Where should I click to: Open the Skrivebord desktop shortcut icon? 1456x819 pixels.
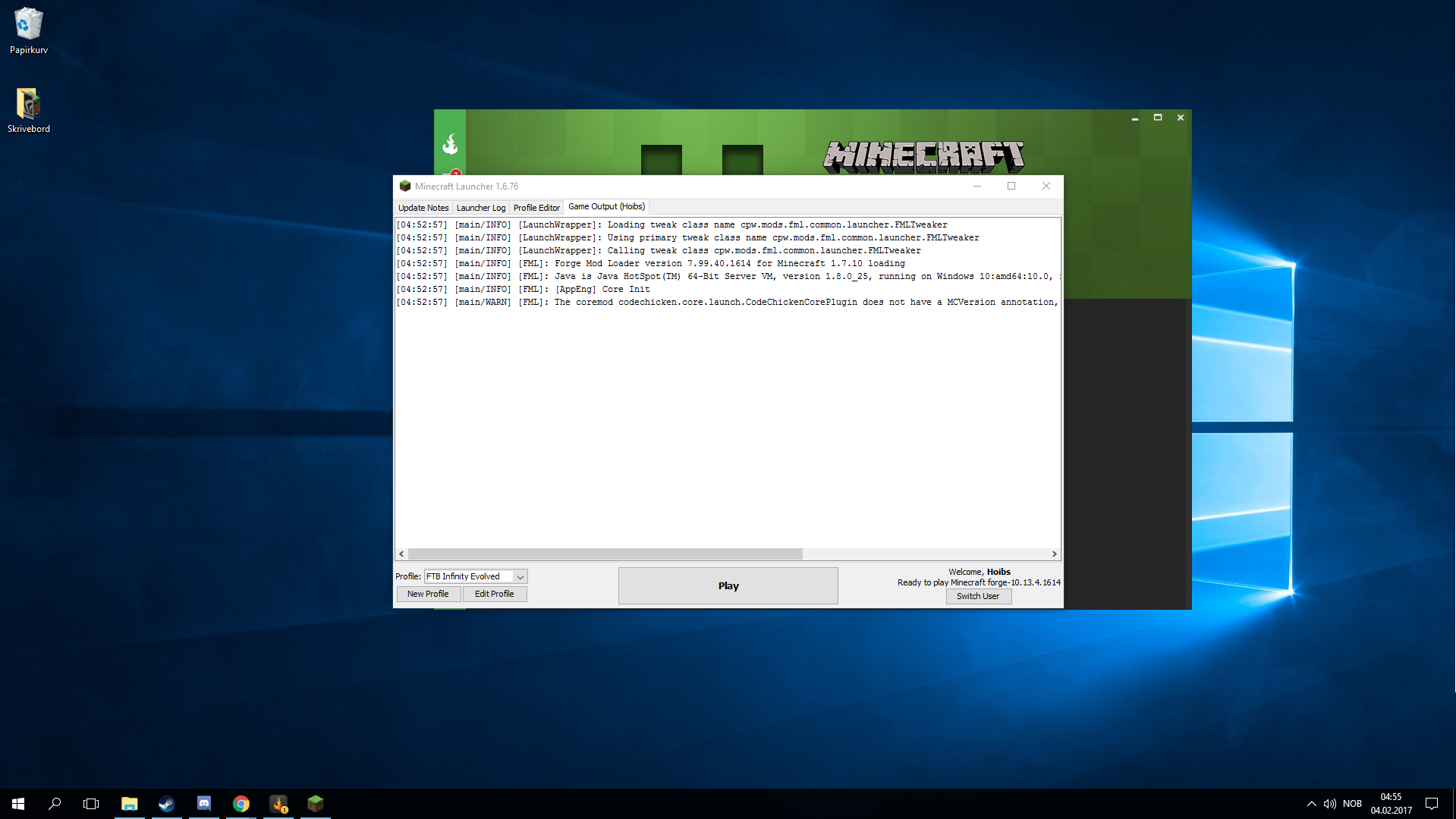(29, 111)
